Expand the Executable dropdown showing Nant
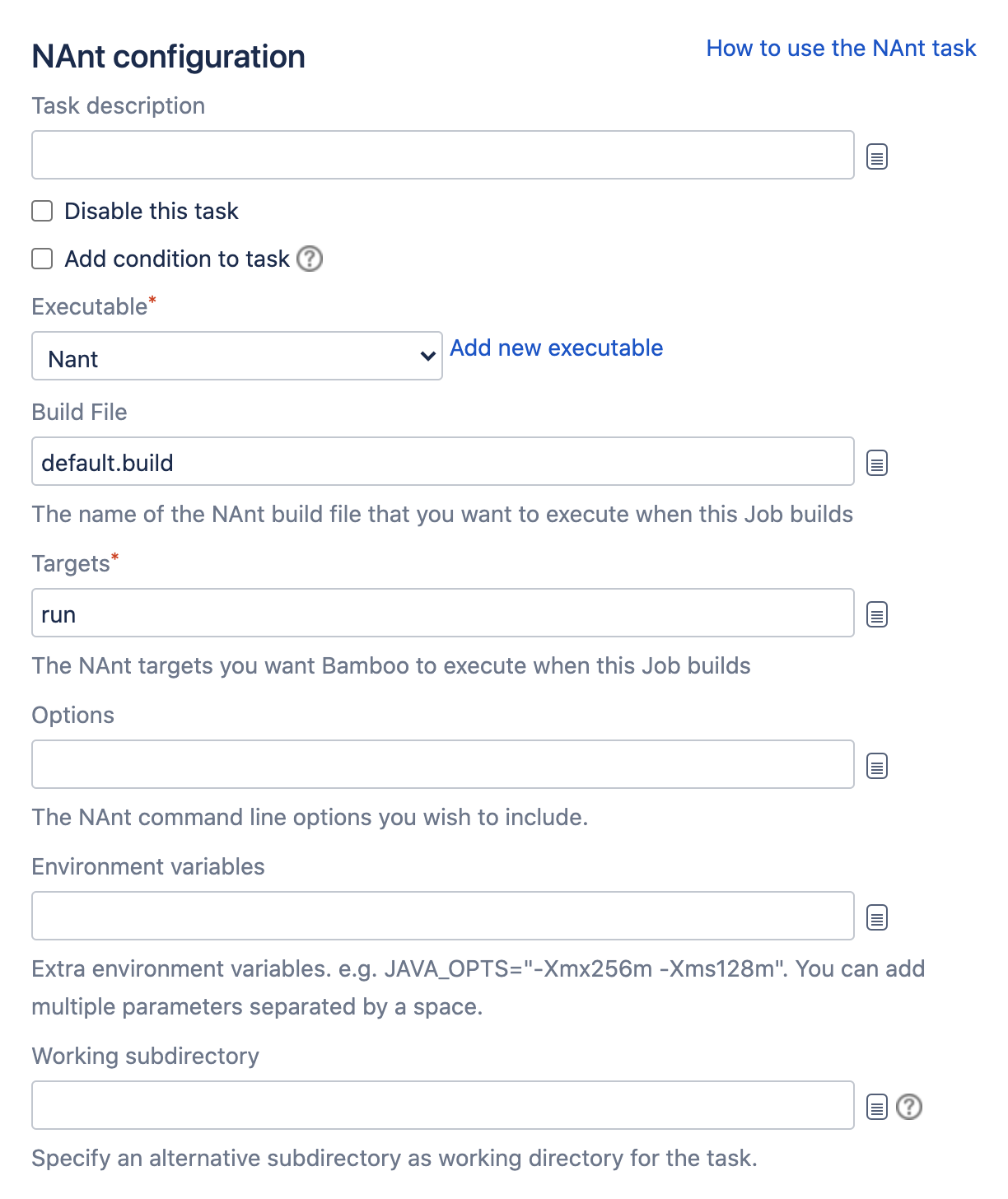Screen dimensions: 1008x1199 237,356
